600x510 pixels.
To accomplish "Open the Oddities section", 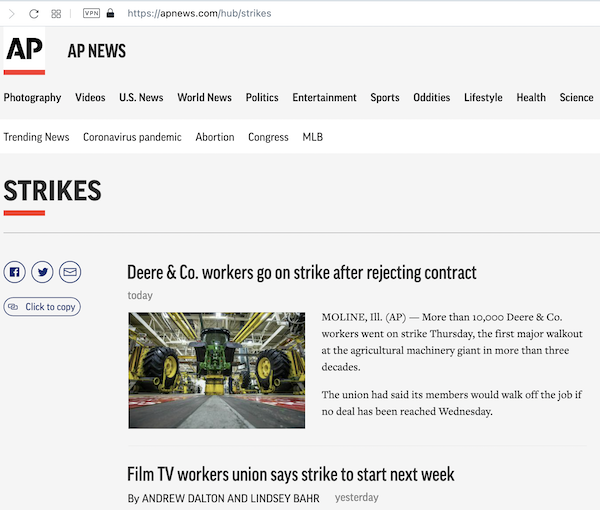I will [432, 98].
